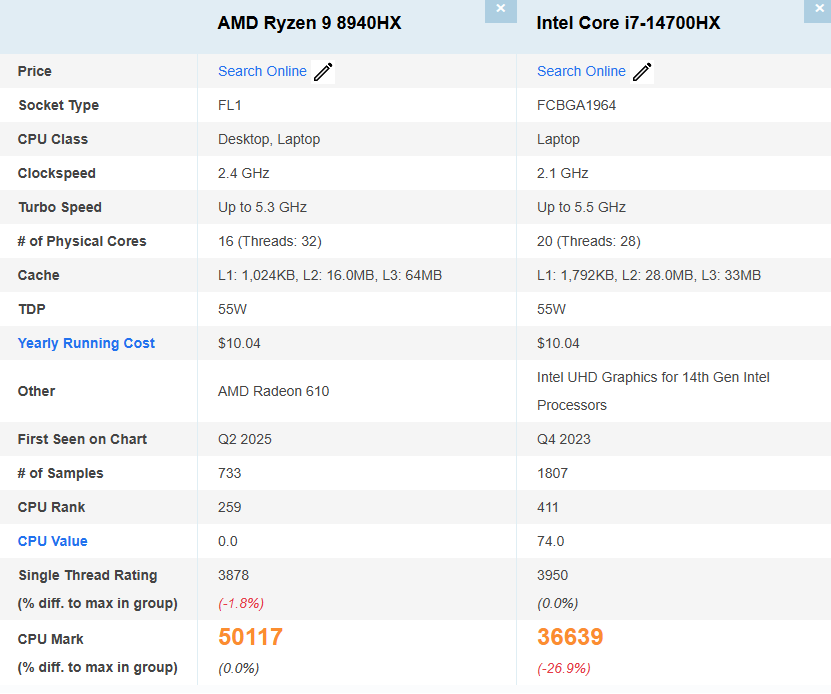Click the Intel cache value with L3: 33MB

(x=649, y=275)
